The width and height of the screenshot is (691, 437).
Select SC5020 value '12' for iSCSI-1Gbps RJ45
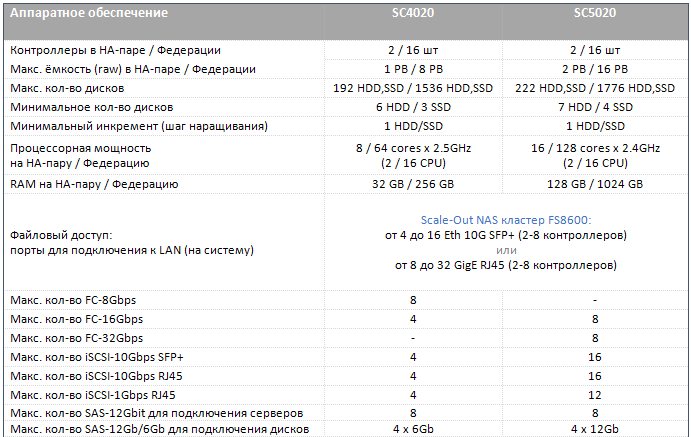point(594,395)
